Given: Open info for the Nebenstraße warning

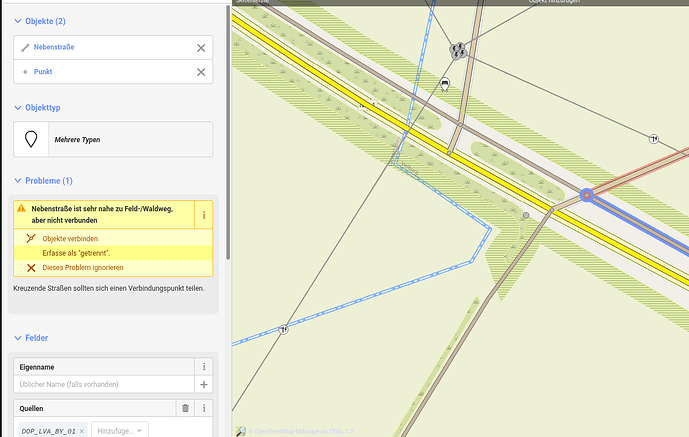Looking at the screenshot, I should pos(204,214).
